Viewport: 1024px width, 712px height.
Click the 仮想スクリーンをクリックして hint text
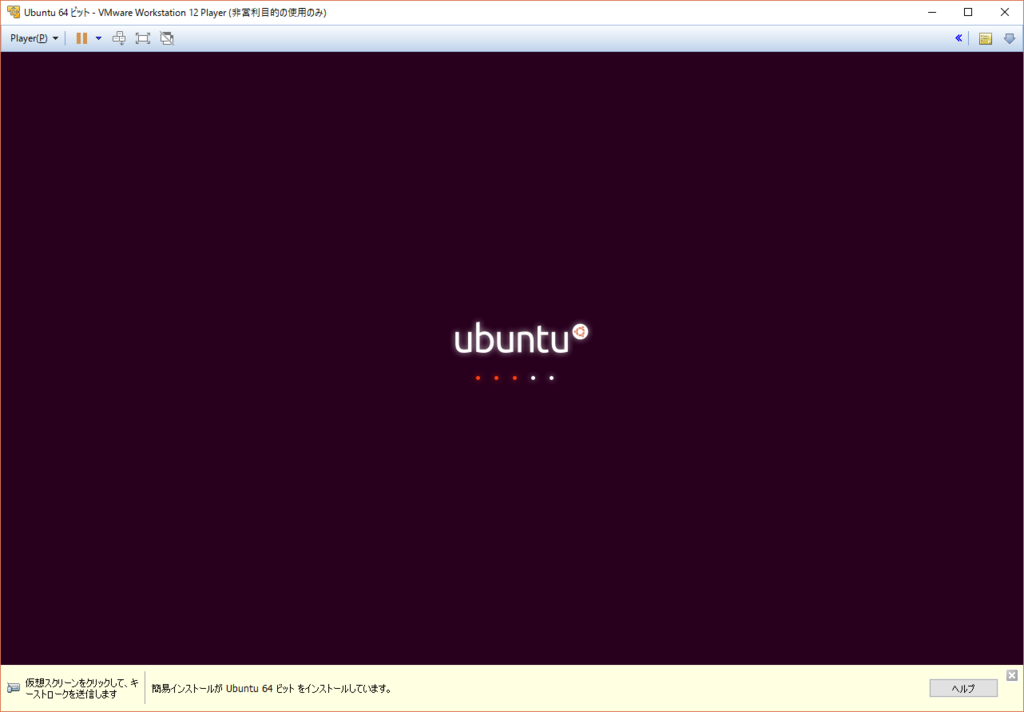click(x=82, y=688)
